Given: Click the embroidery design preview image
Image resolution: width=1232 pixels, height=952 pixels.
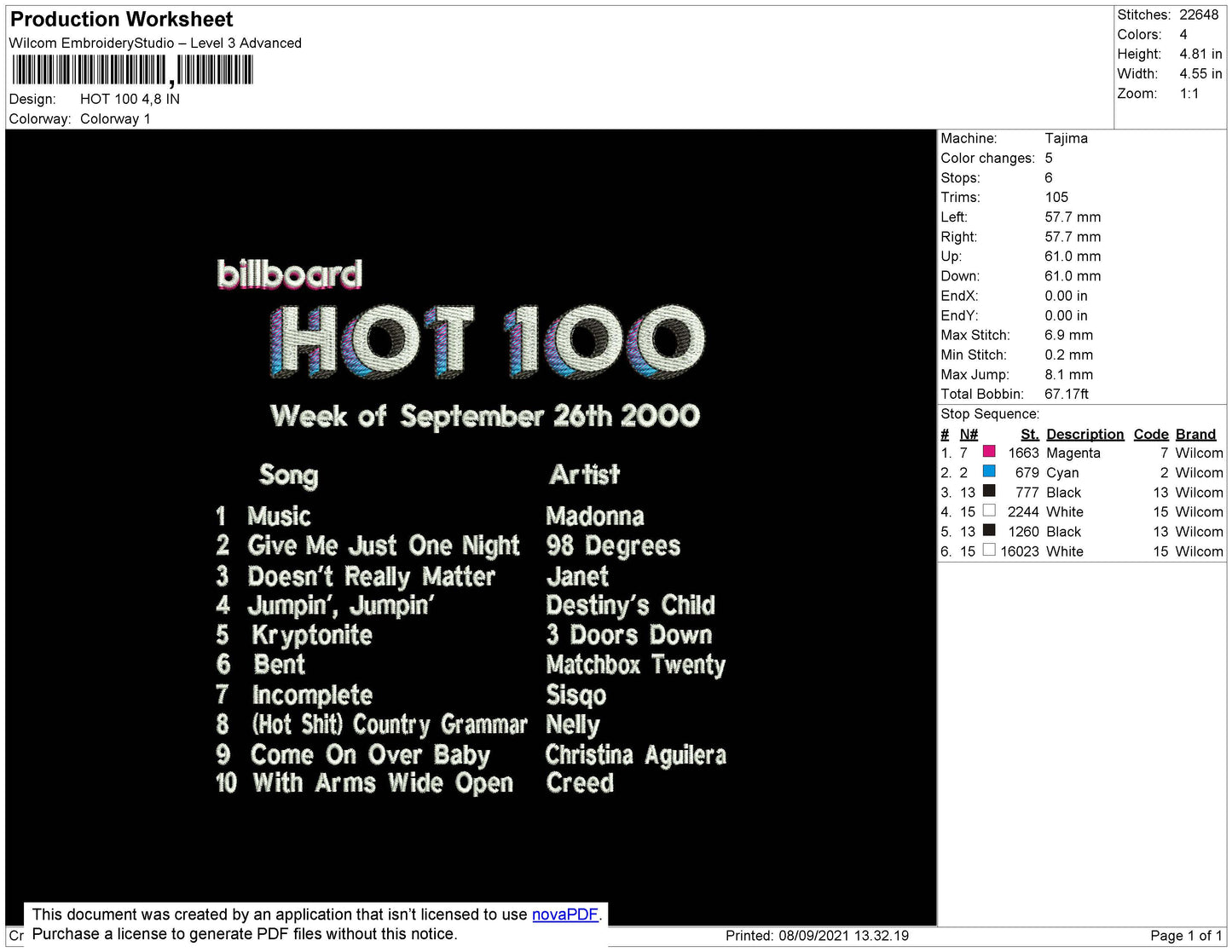Looking at the screenshot, I should click(x=471, y=528).
